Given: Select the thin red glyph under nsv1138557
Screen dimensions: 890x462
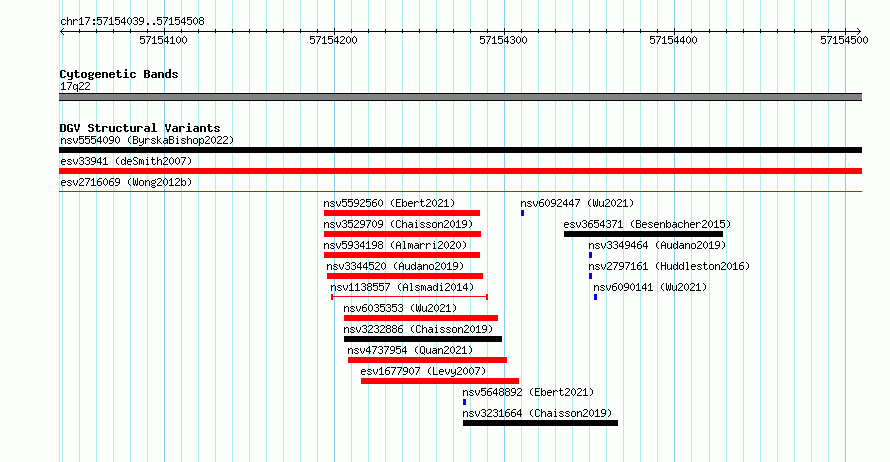Looking at the screenshot, I should [x=409, y=297].
